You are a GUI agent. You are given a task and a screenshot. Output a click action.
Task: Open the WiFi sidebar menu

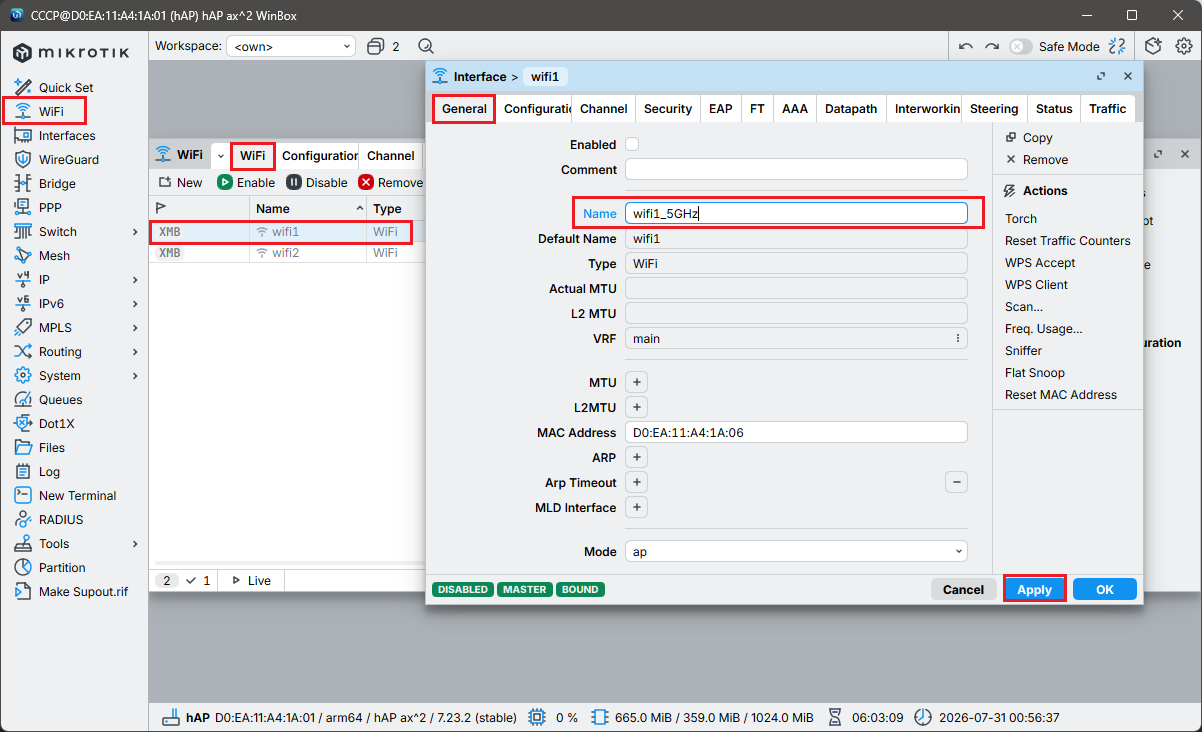(51, 111)
